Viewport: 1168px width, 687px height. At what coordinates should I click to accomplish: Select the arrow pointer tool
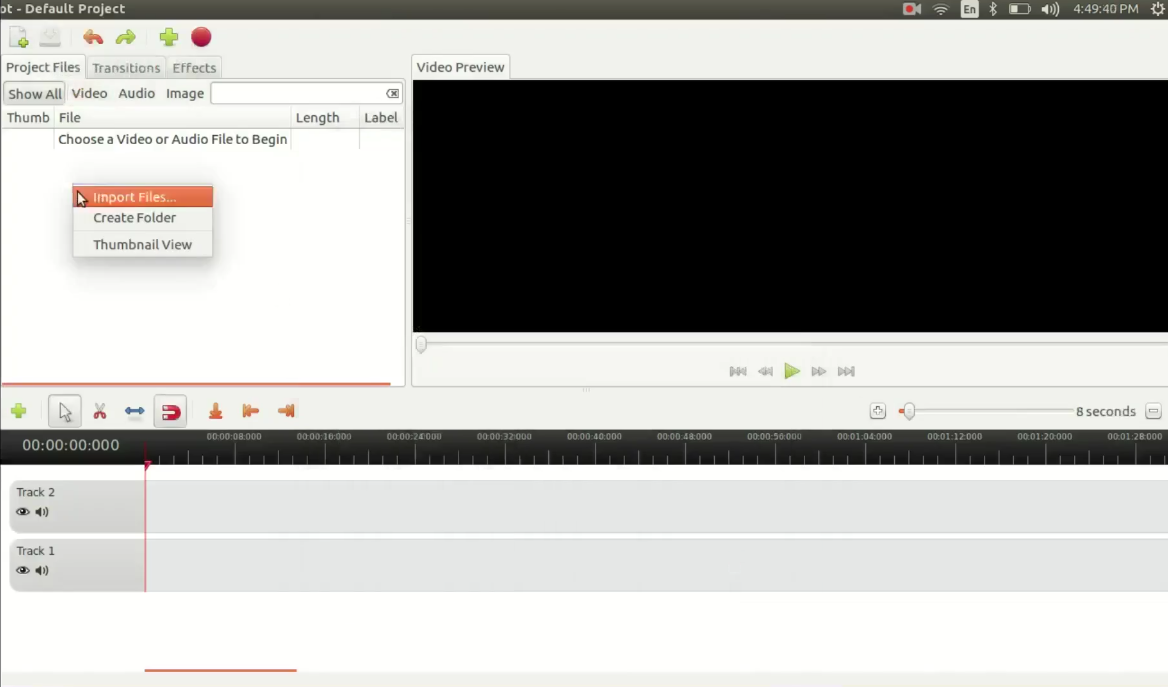65,411
